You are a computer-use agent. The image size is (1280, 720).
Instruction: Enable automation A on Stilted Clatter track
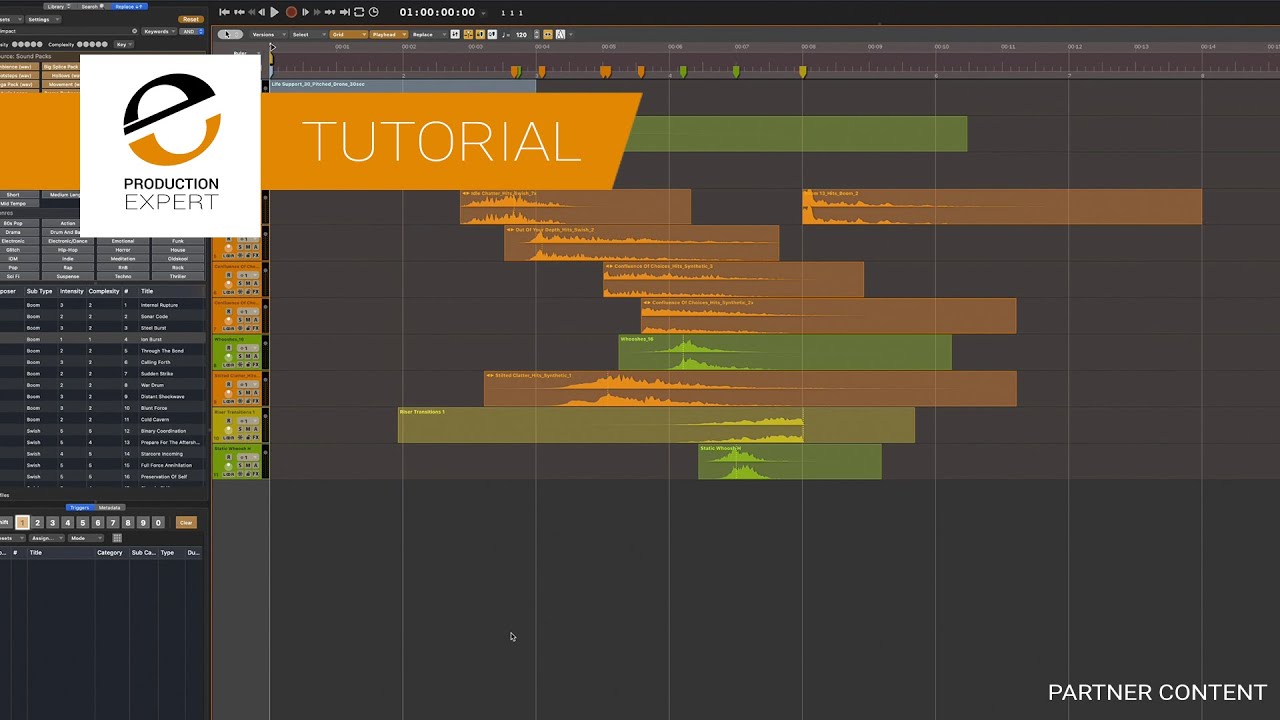[x=255, y=392]
